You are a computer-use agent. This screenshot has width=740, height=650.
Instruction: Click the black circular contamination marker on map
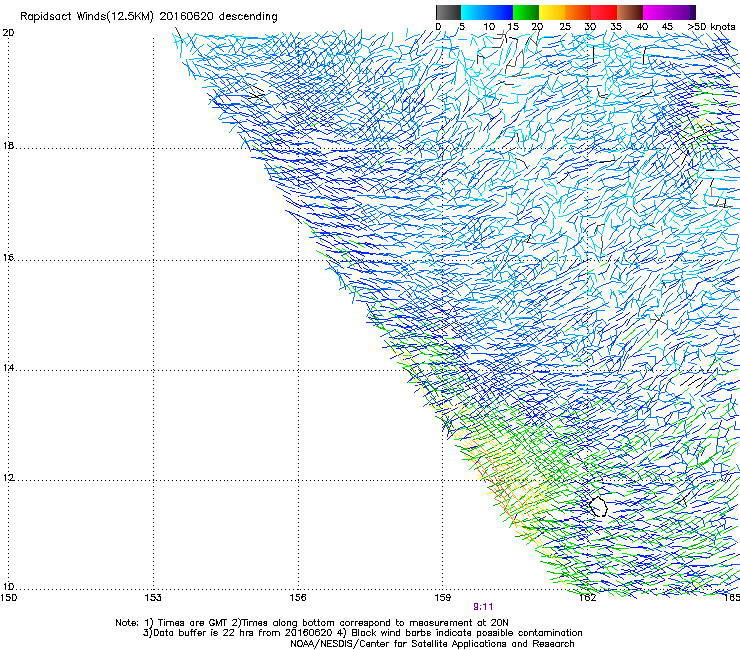(598, 506)
